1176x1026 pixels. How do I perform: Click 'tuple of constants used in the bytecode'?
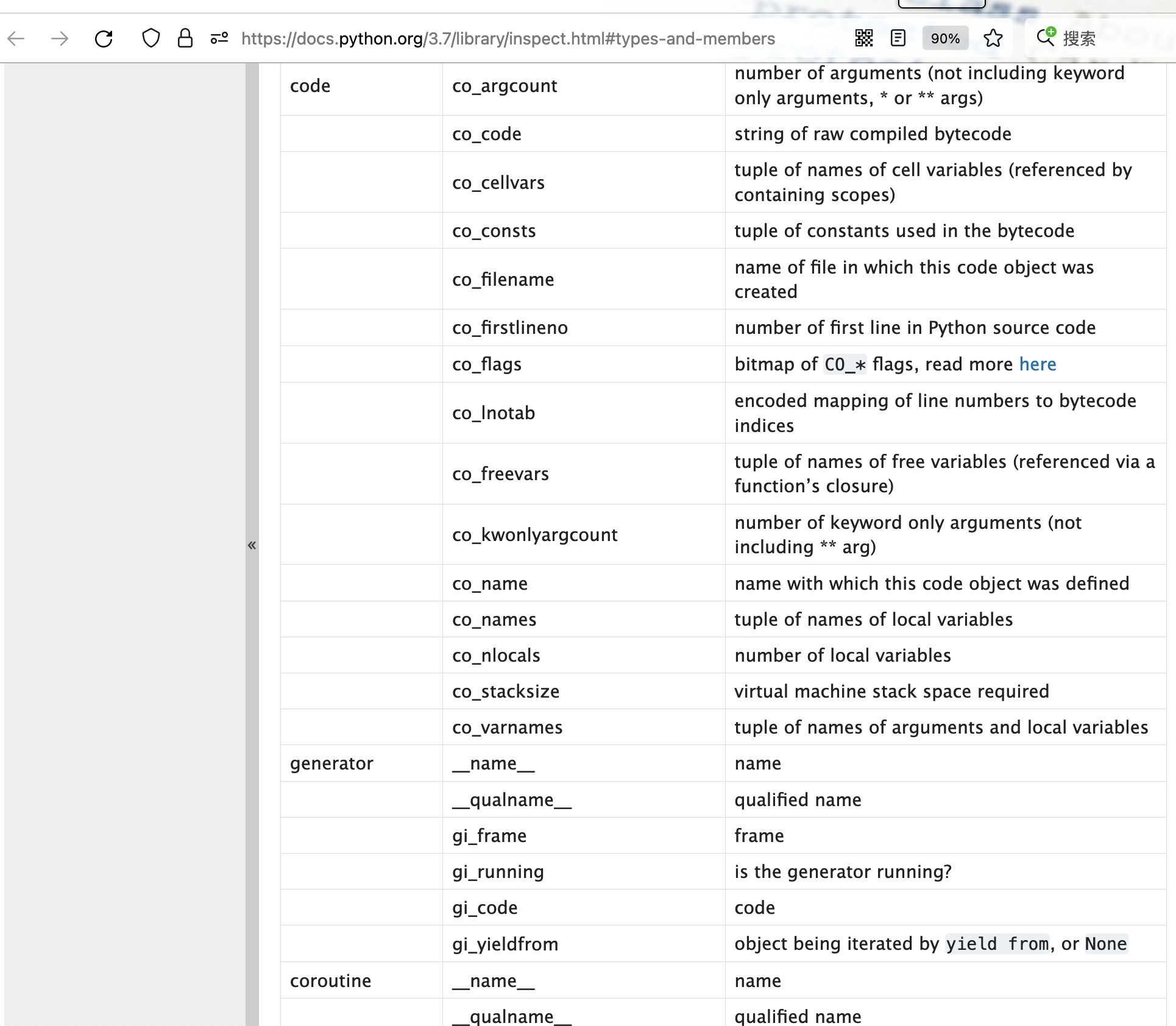point(904,231)
